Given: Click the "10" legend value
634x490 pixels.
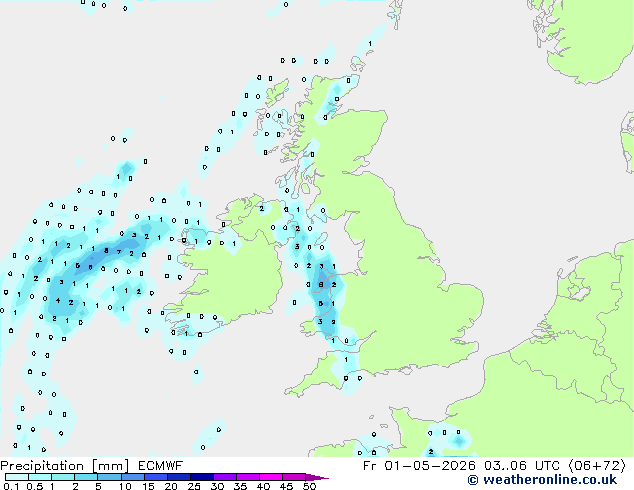Looking at the screenshot, I should coord(125,486).
